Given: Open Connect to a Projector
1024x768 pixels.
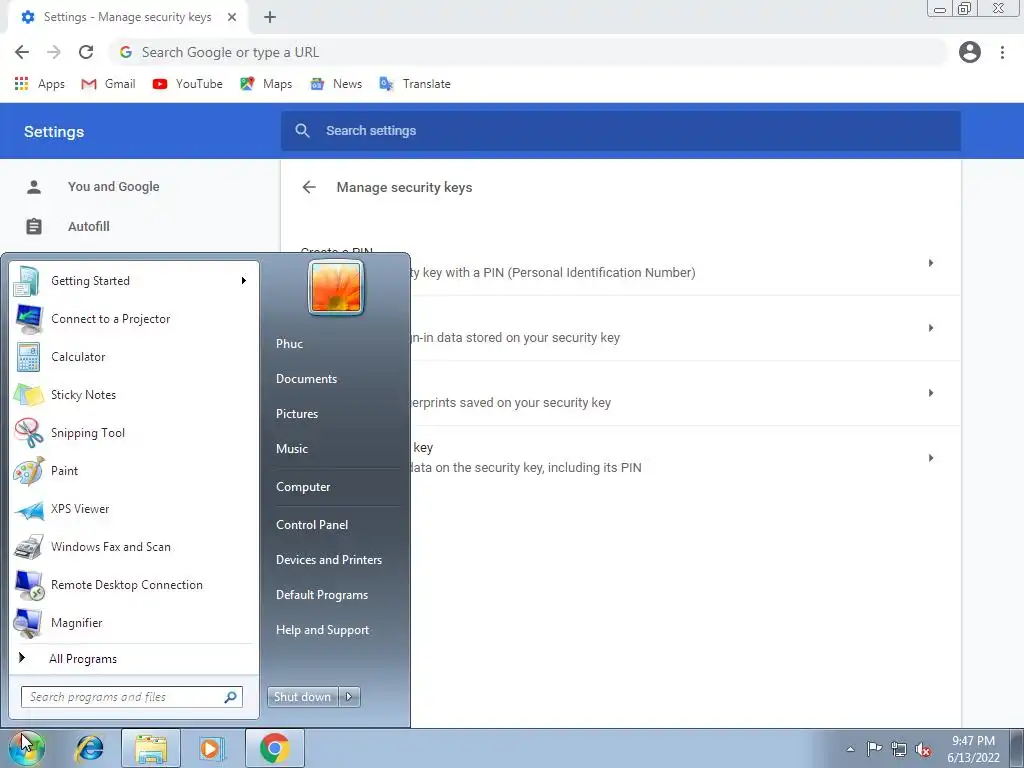Looking at the screenshot, I should (133, 319).
